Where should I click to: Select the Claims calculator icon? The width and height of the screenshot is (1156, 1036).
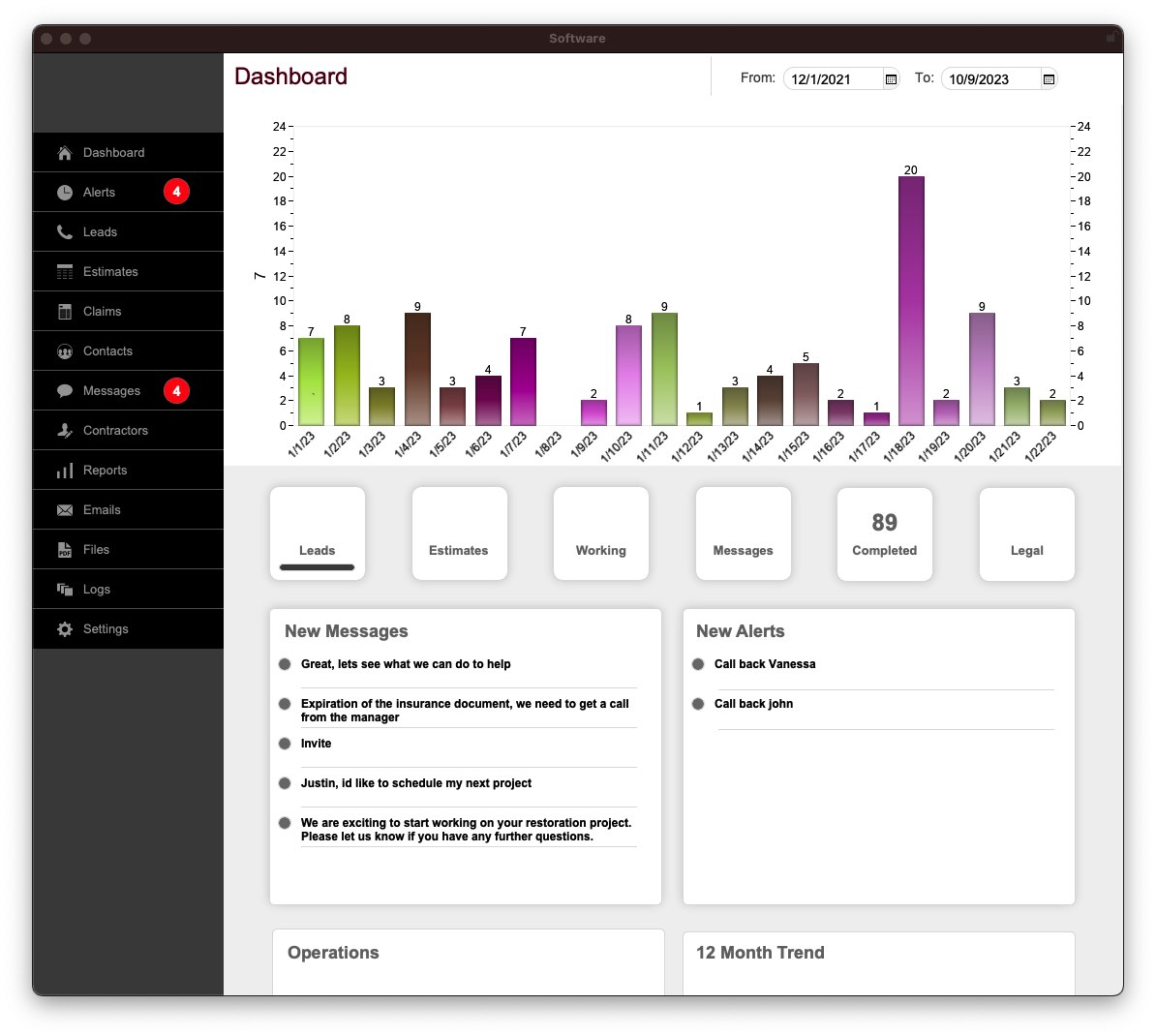pyautogui.click(x=65, y=312)
